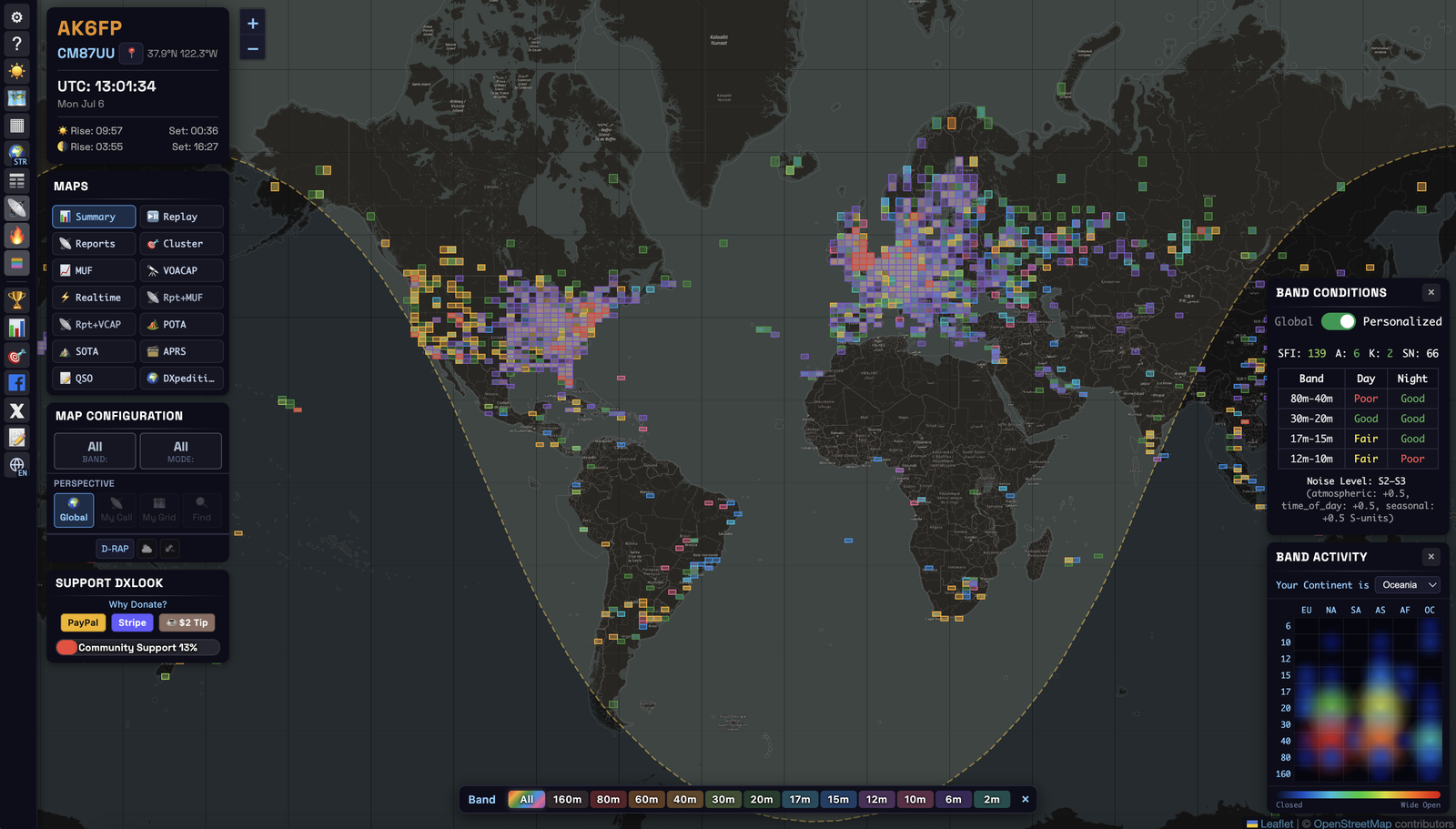The image size is (1456, 829).
Task: Click the AK6FP callsign header
Action: point(89,28)
